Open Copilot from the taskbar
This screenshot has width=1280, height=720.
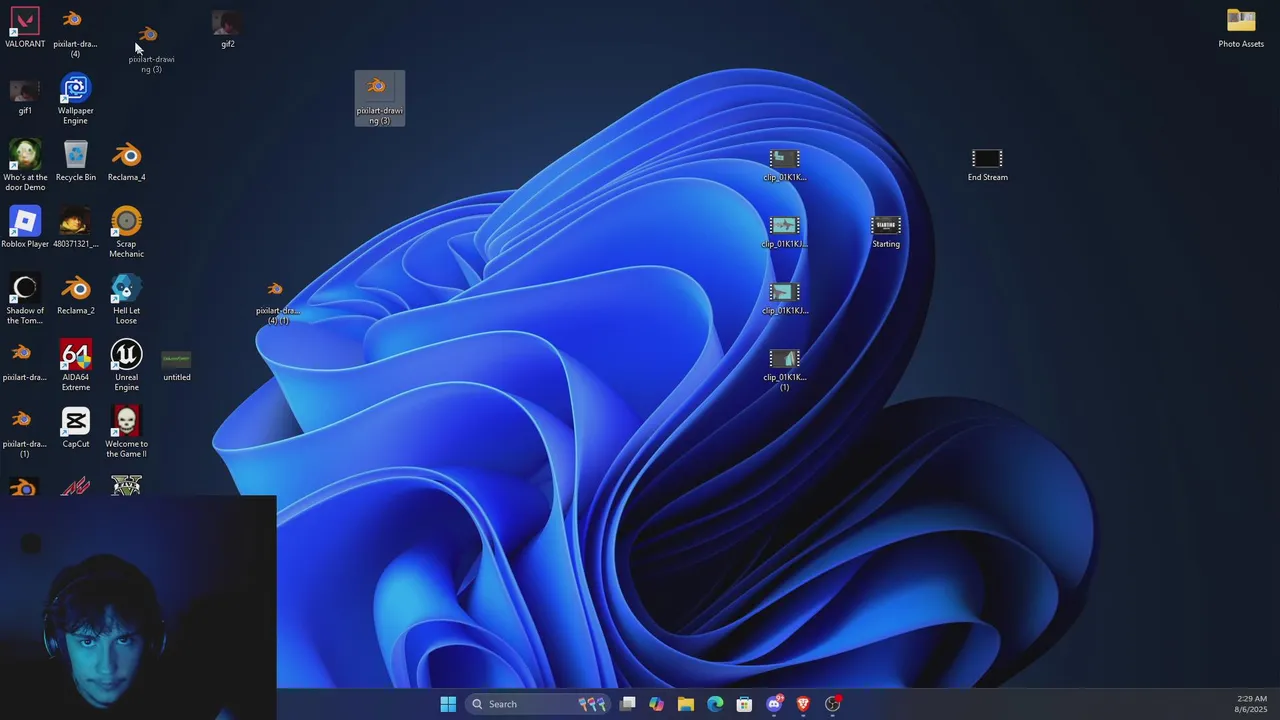point(656,704)
